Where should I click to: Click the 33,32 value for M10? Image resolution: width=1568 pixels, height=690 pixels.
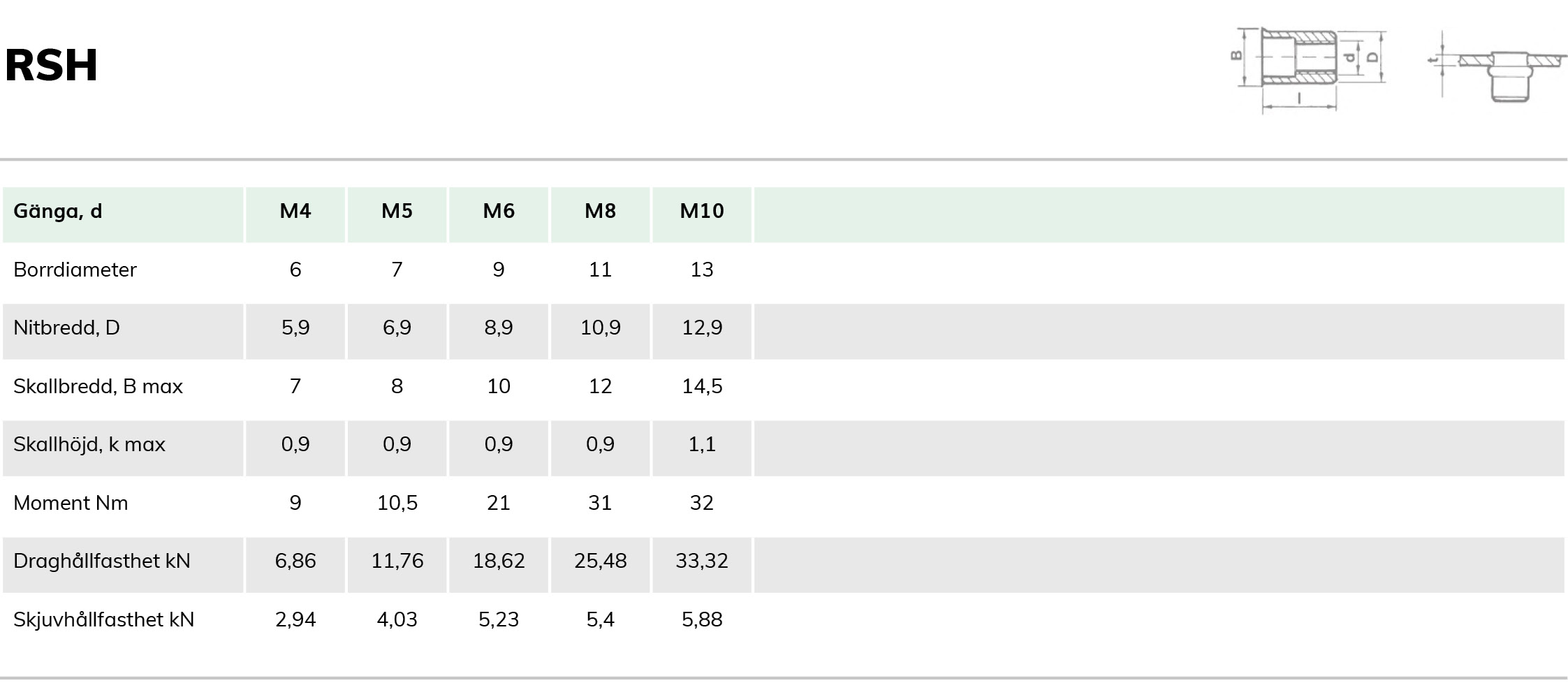point(702,561)
